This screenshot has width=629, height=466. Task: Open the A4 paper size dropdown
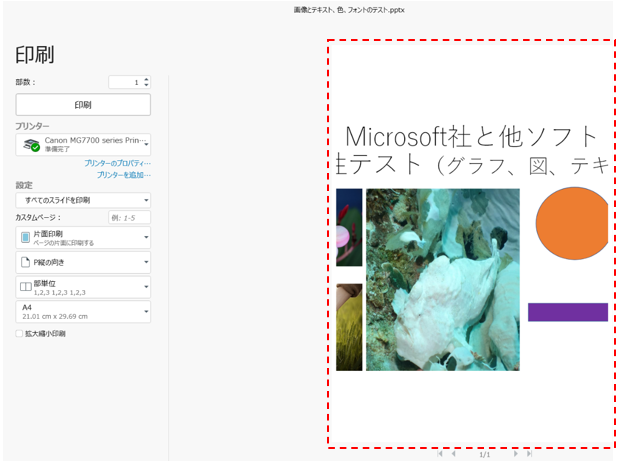point(83,311)
